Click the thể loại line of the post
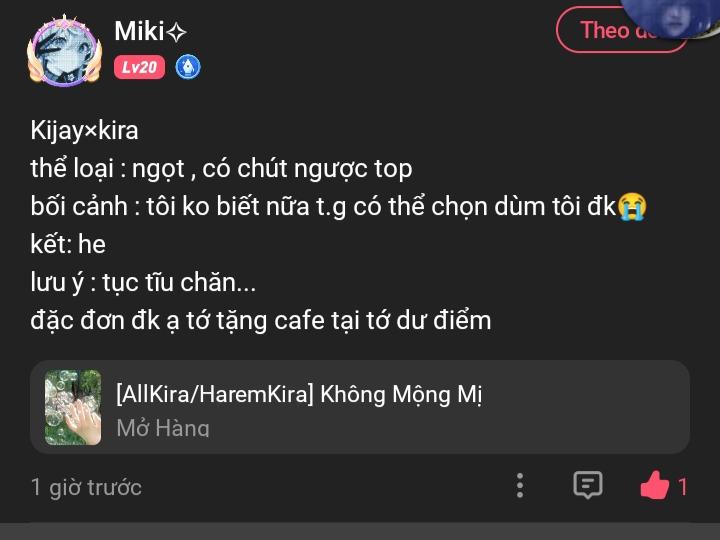Image resolution: width=720 pixels, height=540 pixels. pos(221,168)
